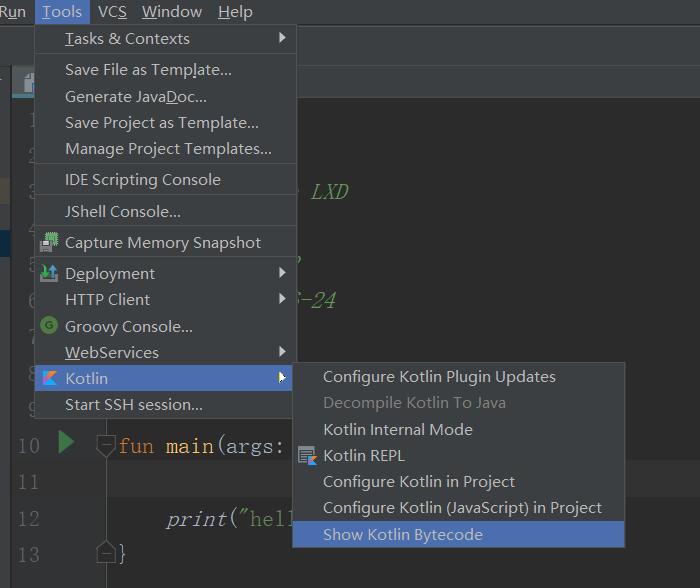This screenshot has height=588, width=700.
Task: Open the IDE Scripting Console
Action: [x=143, y=180]
